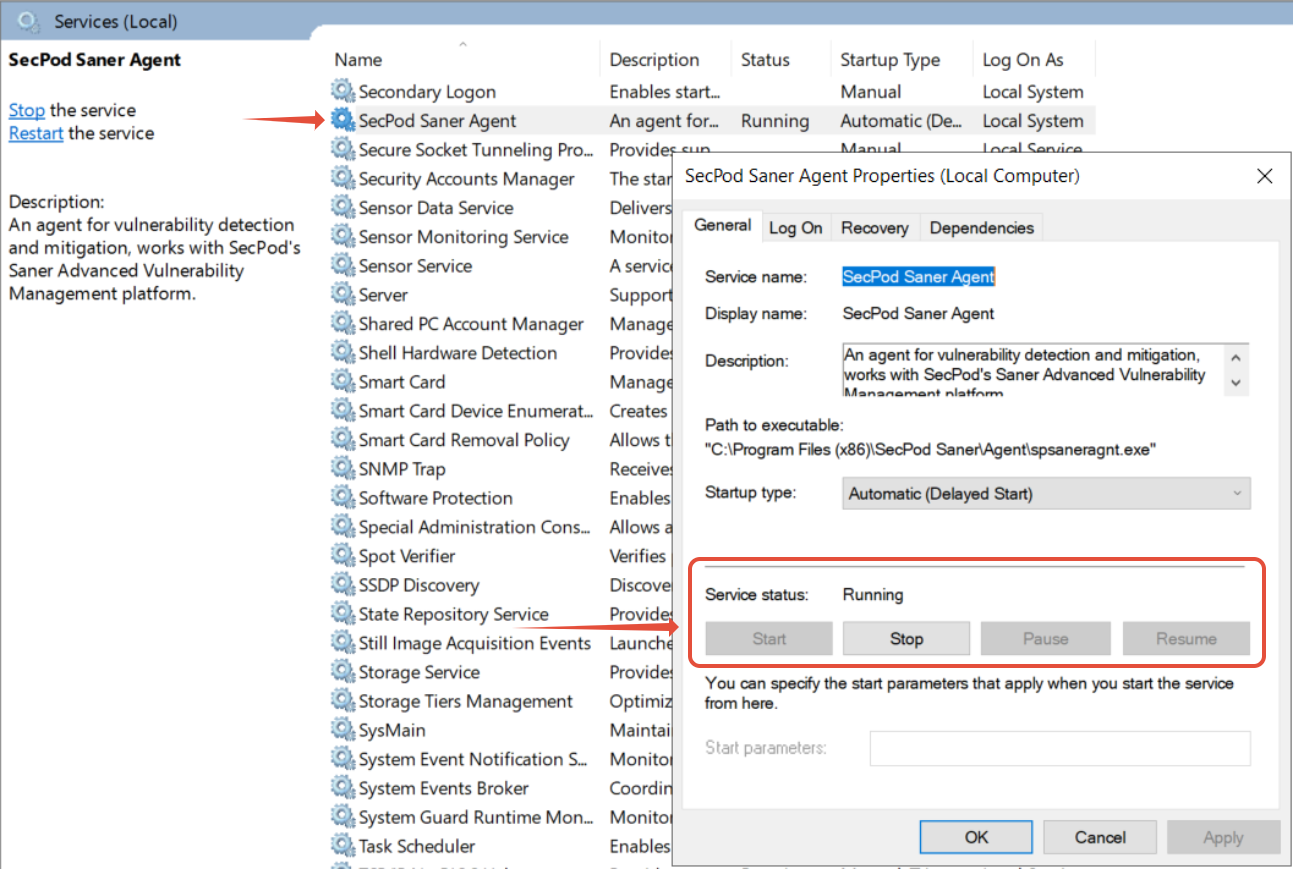This screenshot has width=1293, height=869.
Task: Sort services by the Name column header
Action: [358, 60]
